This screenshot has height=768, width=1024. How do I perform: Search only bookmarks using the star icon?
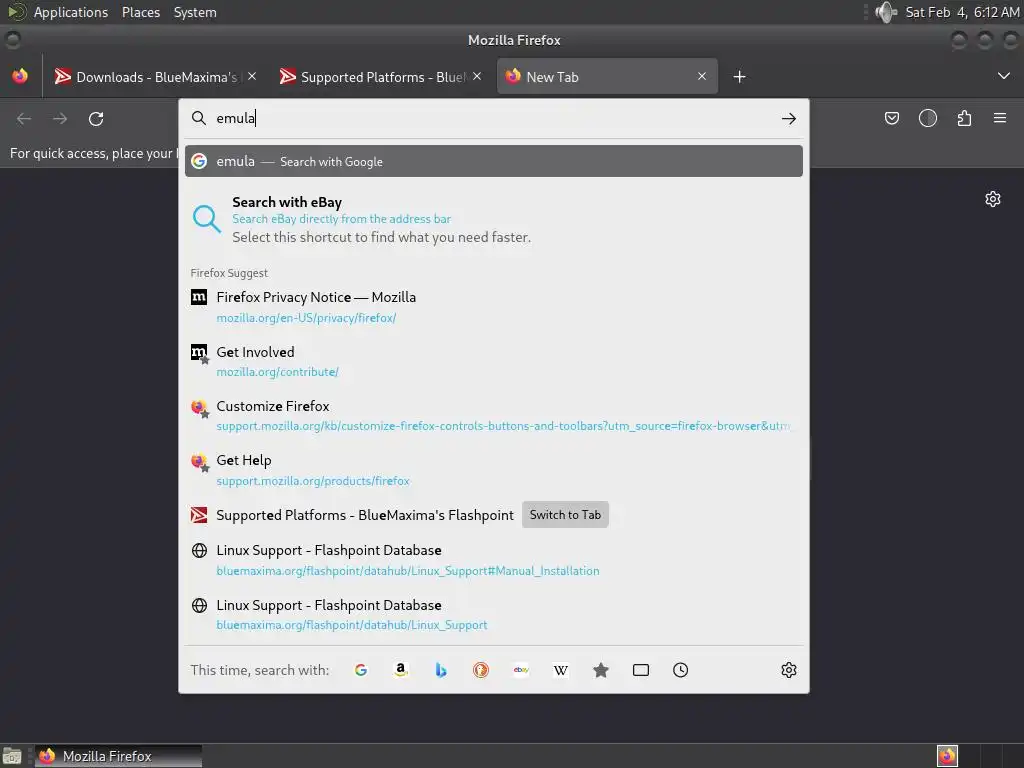(x=601, y=670)
